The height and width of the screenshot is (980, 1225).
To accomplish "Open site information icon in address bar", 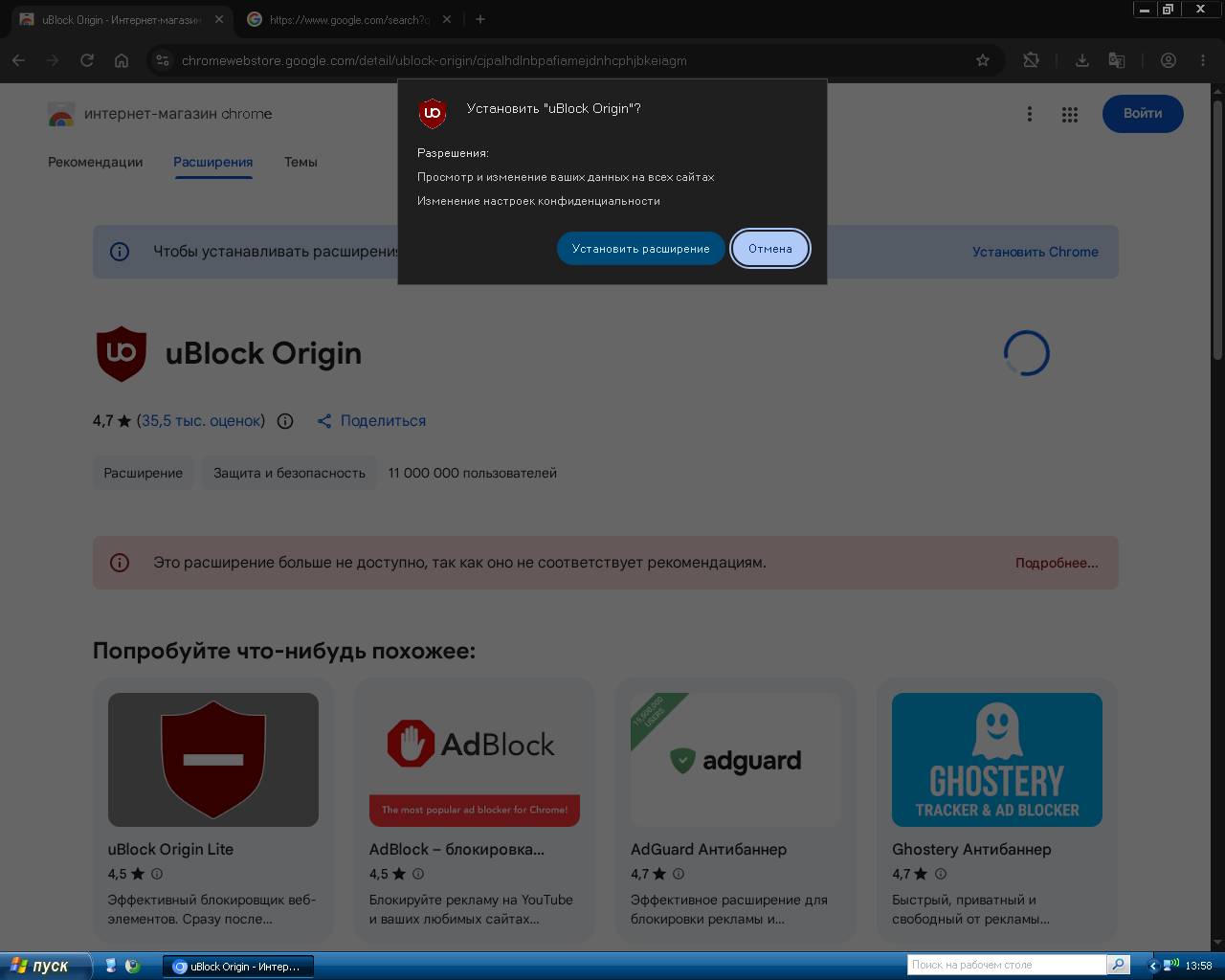I will pos(162,60).
